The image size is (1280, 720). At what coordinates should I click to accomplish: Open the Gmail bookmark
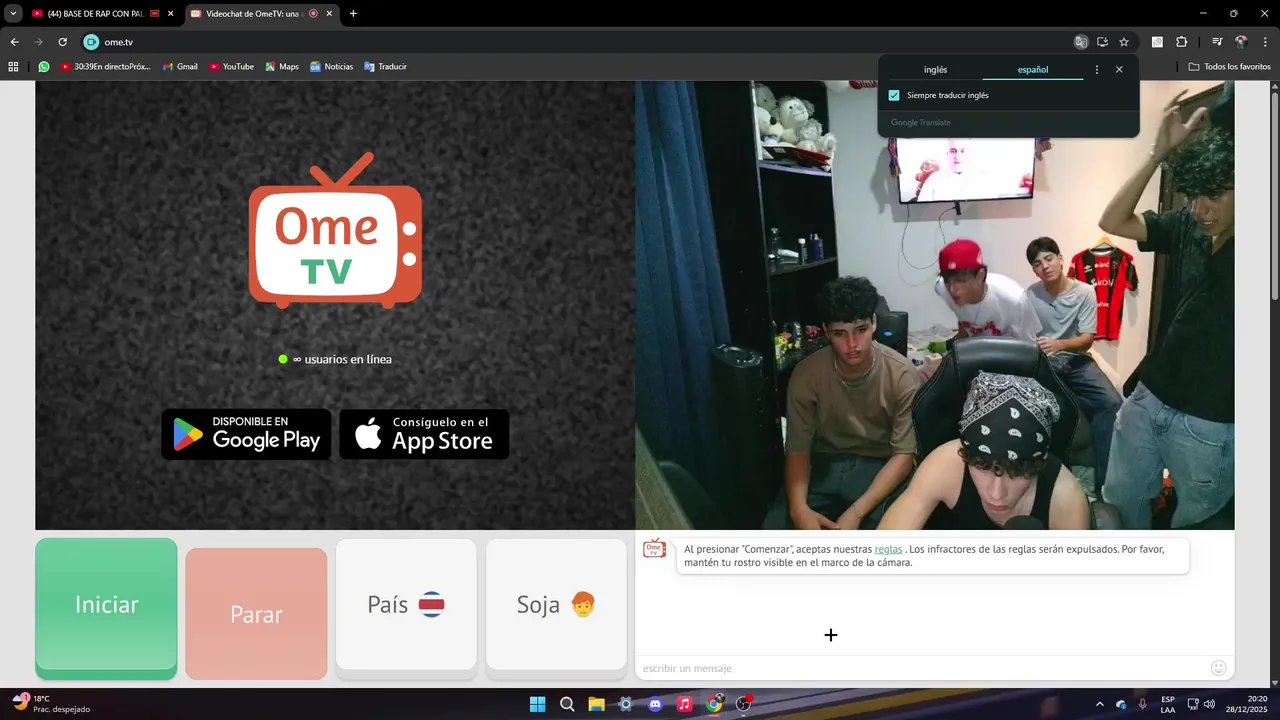[x=179, y=67]
